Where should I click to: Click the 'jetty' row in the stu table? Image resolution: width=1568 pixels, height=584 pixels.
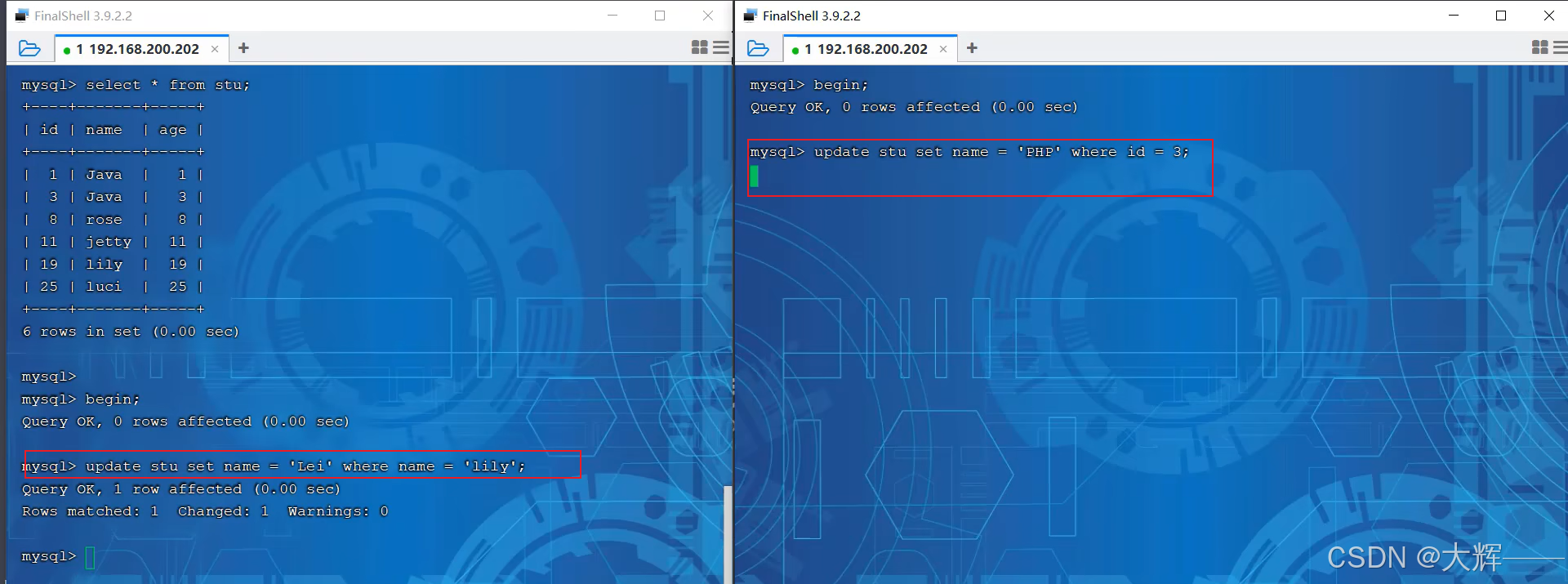[x=113, y=242]
